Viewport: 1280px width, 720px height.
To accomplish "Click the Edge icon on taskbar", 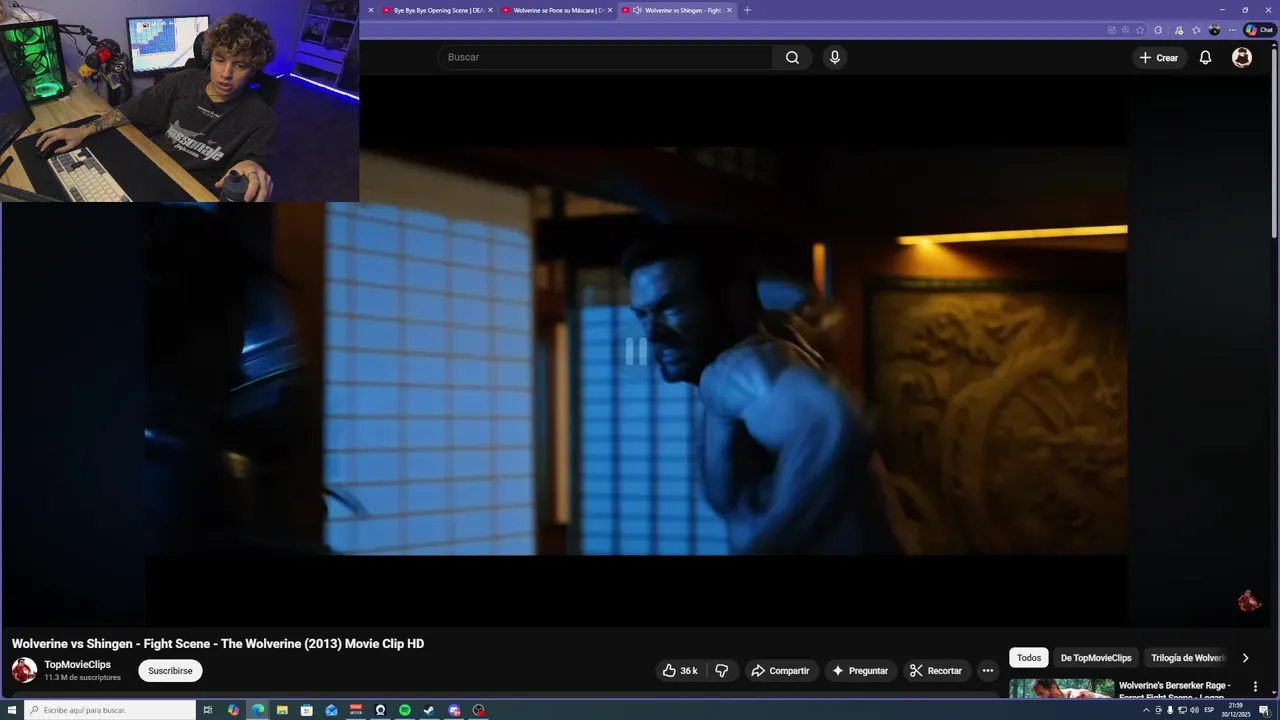I will coord(258,710).
